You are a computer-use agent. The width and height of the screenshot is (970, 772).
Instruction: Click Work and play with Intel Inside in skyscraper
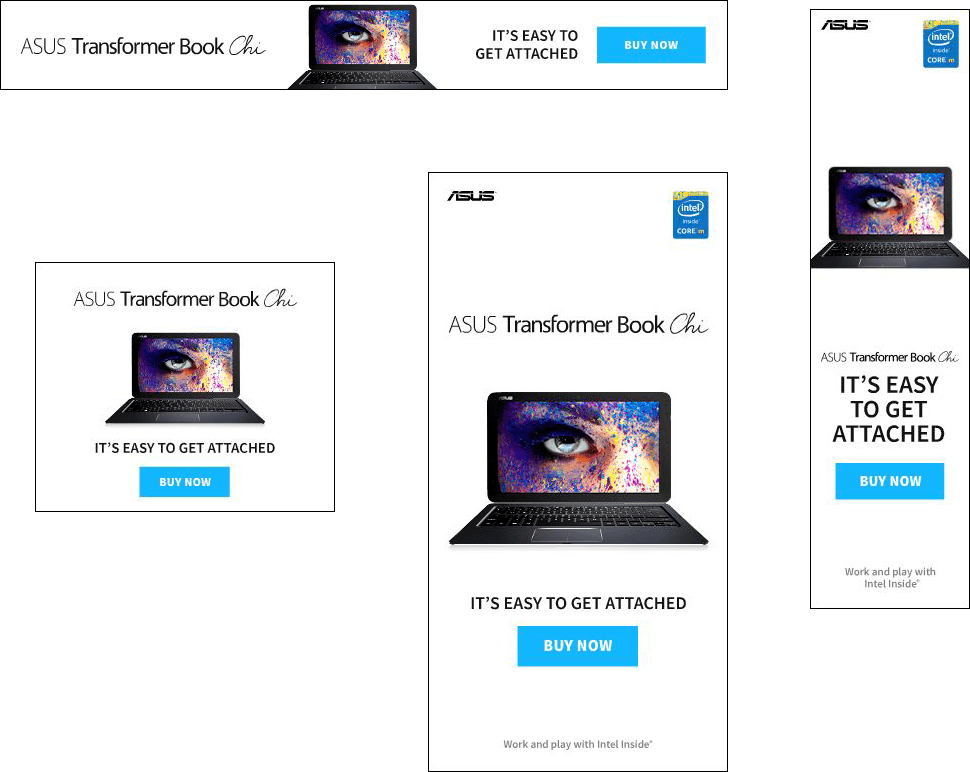tap(890, 578)
